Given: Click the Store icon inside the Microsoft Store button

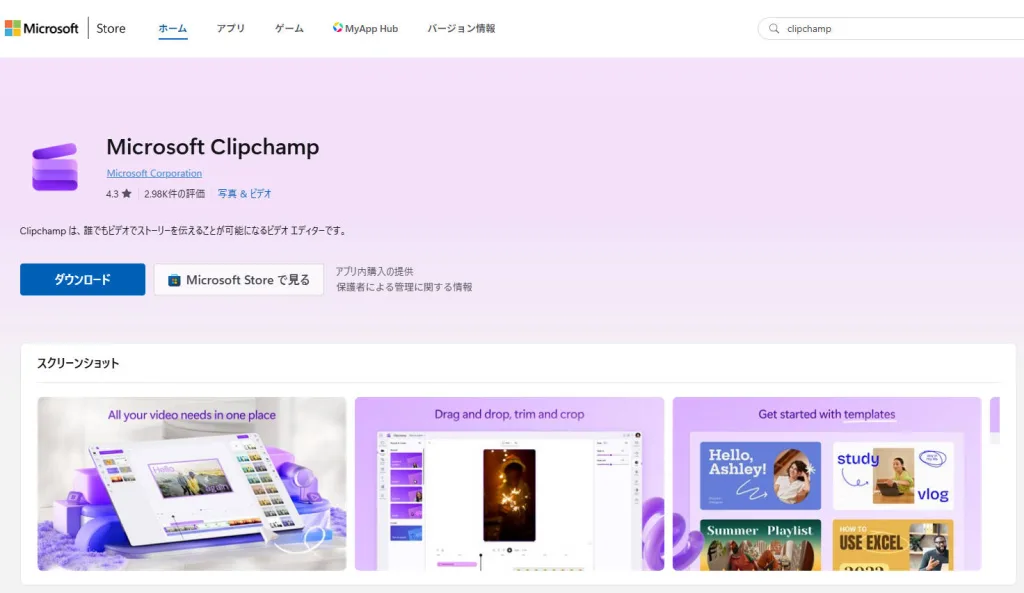Looking at the screenshot, I should [x=175, y=280].
